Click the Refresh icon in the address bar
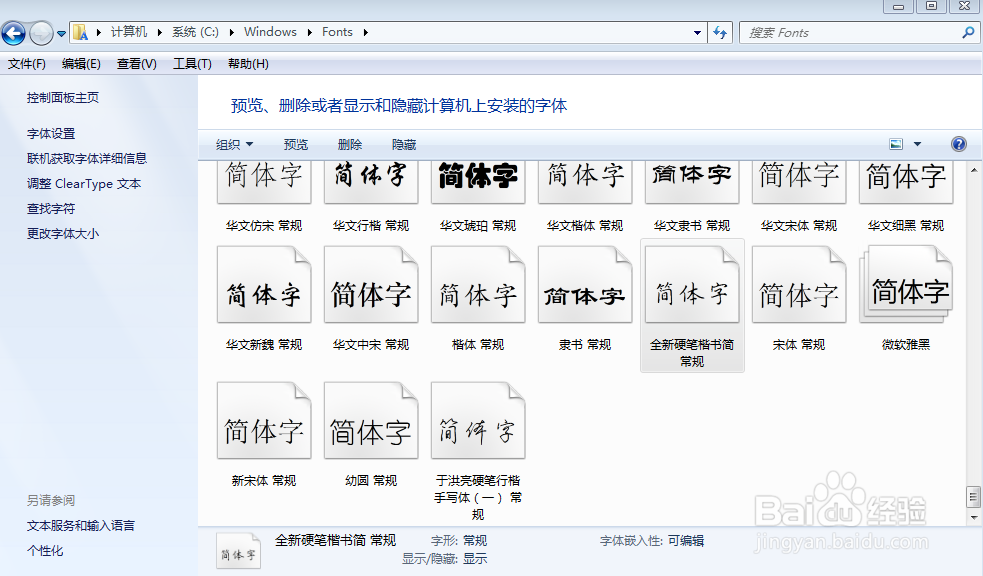 [x=720, y=32]
